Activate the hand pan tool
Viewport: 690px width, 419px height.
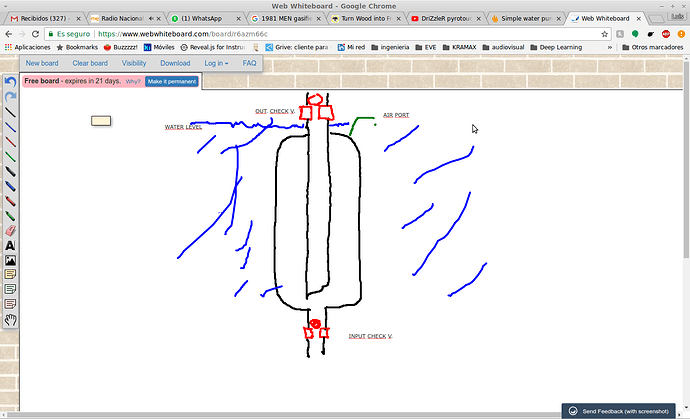[x=11, y=320]
